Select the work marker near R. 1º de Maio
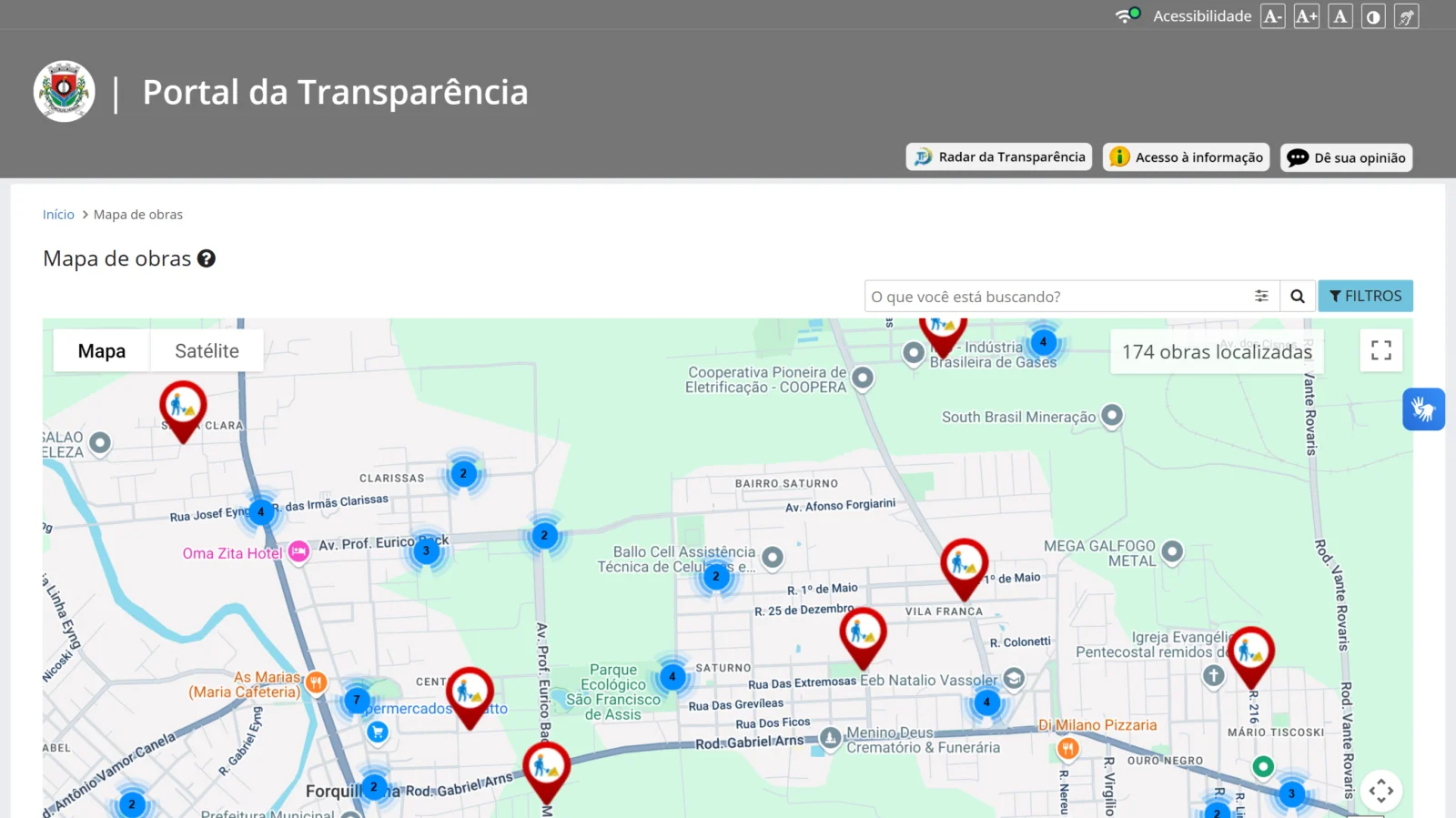 click(964, 569)
